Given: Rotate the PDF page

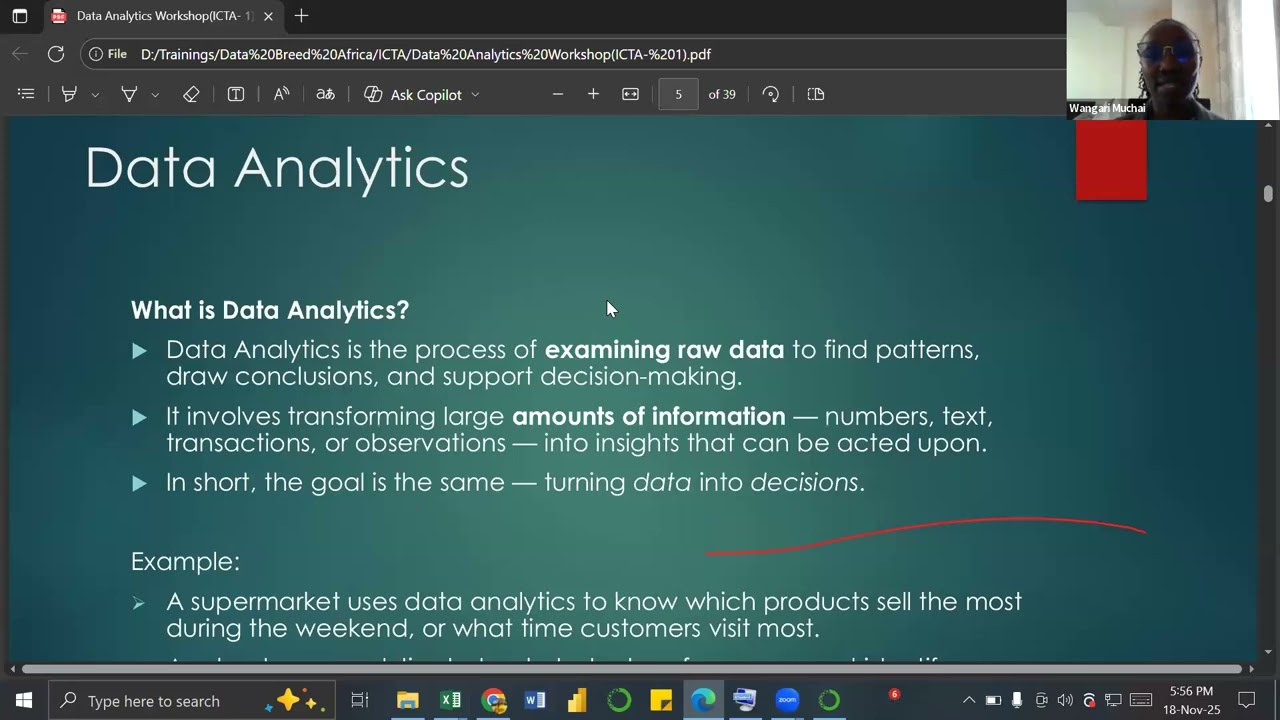Looking at the screenshot, I should (x=770, y=94).
